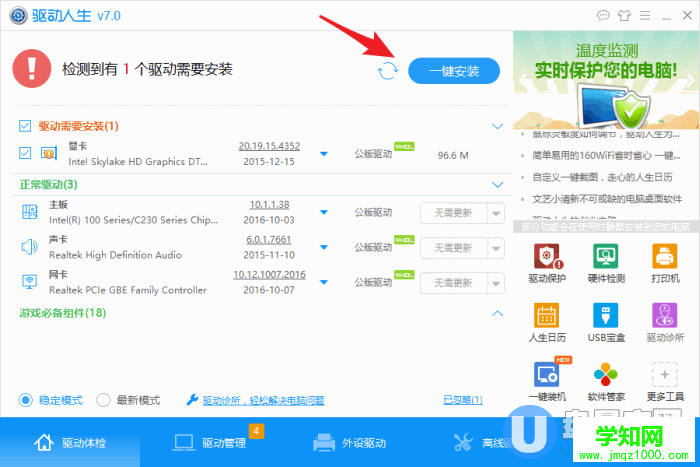Click the 正常驱动(3) heading
The height and width of the screenshot is (467, 700).
(x=49, y=184)
